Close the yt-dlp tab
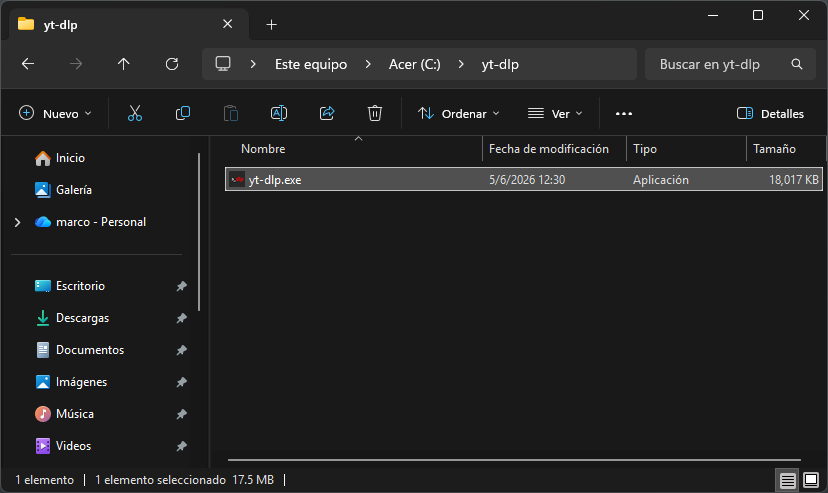Viewport: 828px width, 493px height. pos(228,24)
